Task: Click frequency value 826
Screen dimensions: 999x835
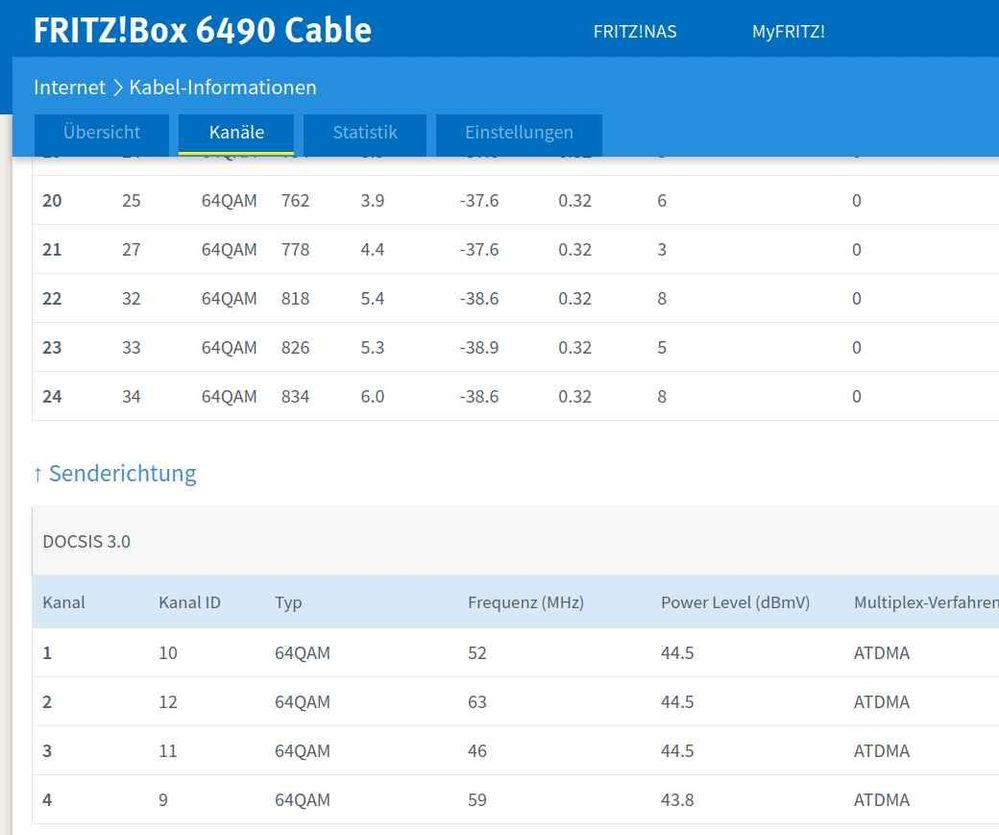Action: 295,348
